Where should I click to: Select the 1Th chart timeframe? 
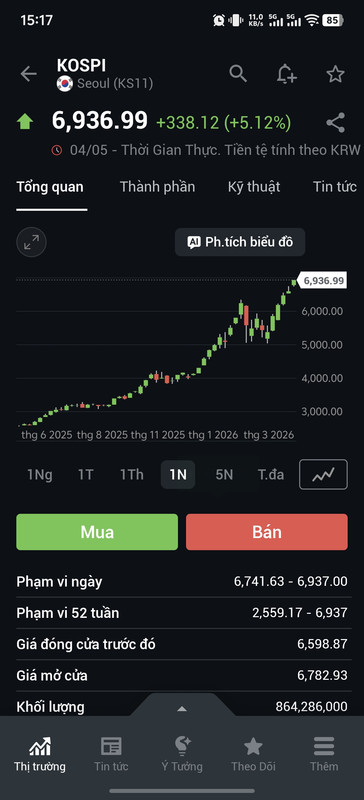(132, 475)
